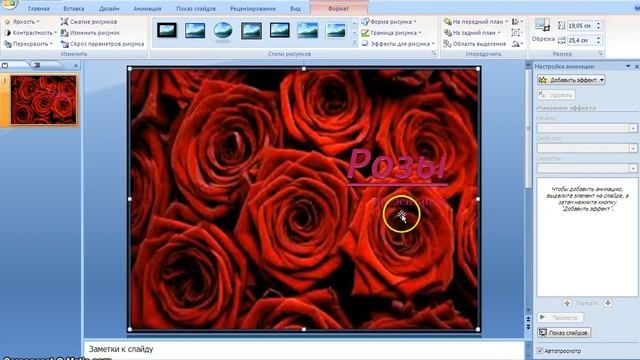Select the roses slide thumbnail
The width and height of the screenshot is (640, 360).
click(44, 100)
